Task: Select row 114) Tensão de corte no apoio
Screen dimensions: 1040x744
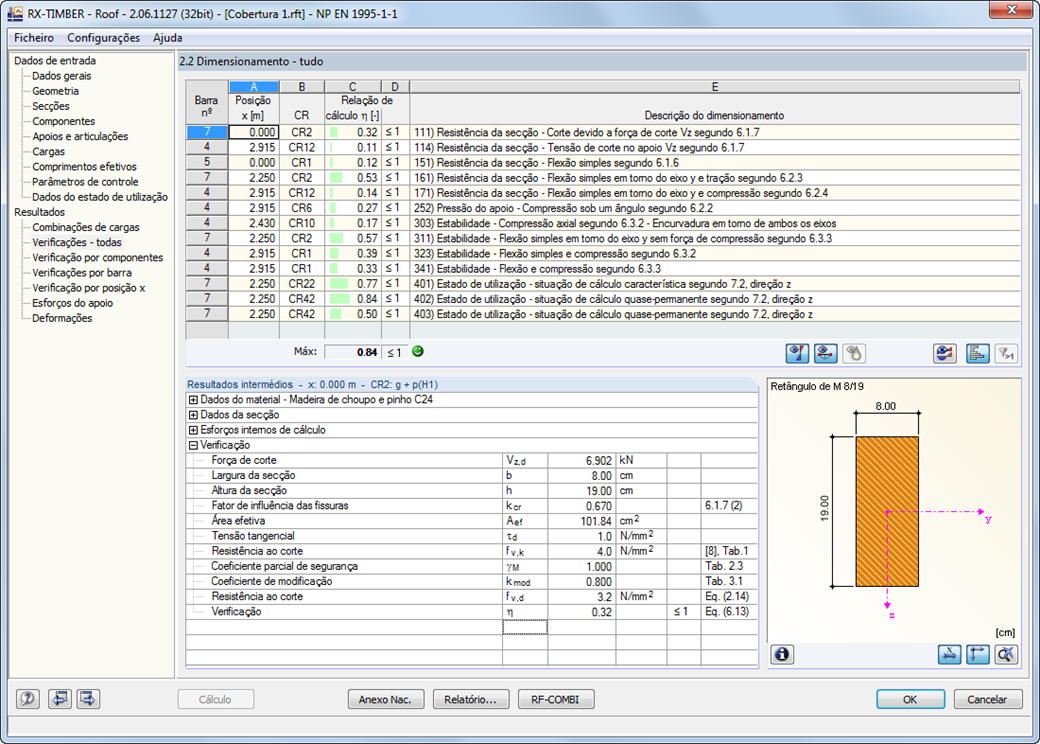Action: (x=603, y=147)
